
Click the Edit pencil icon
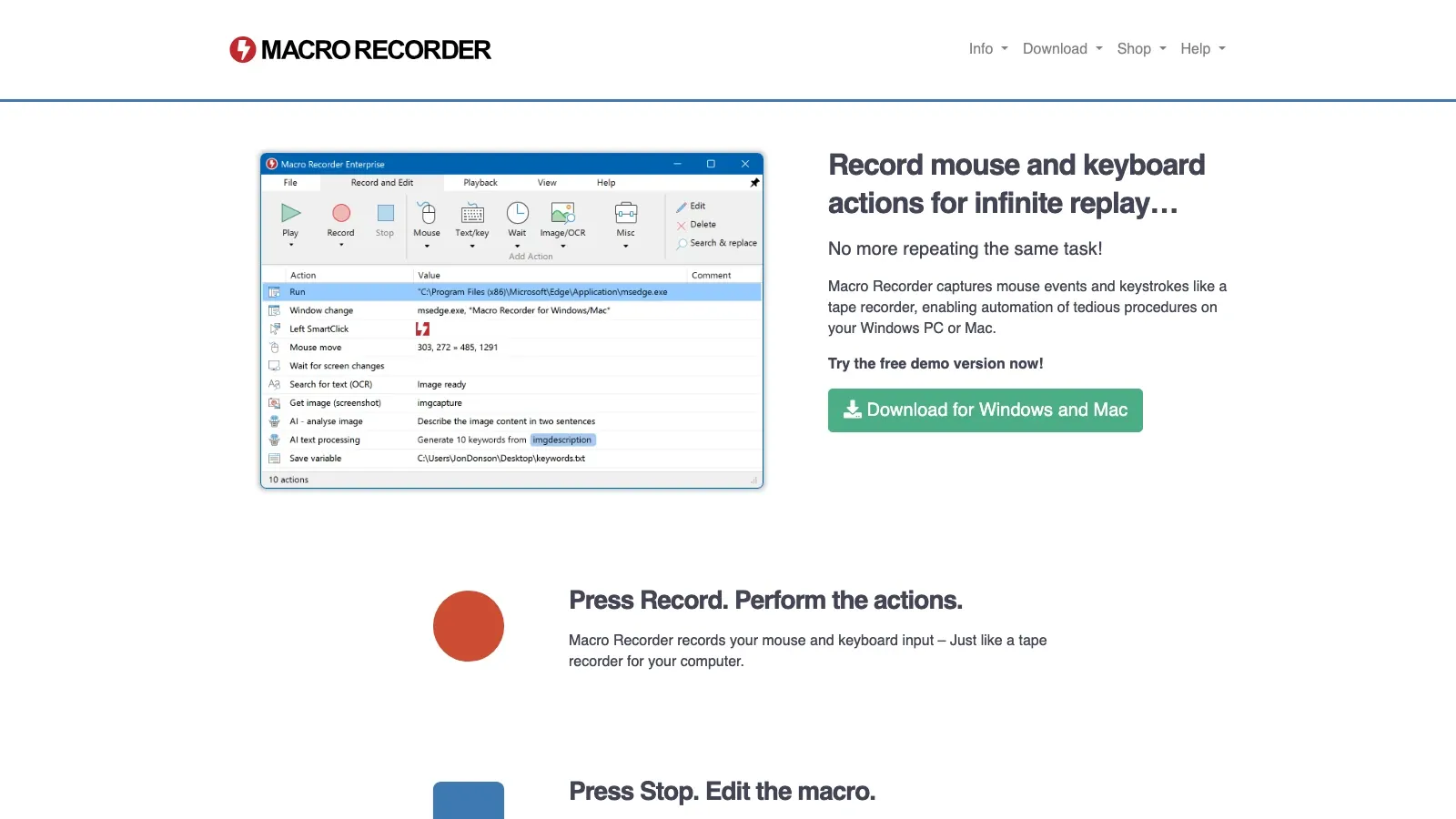681,207
